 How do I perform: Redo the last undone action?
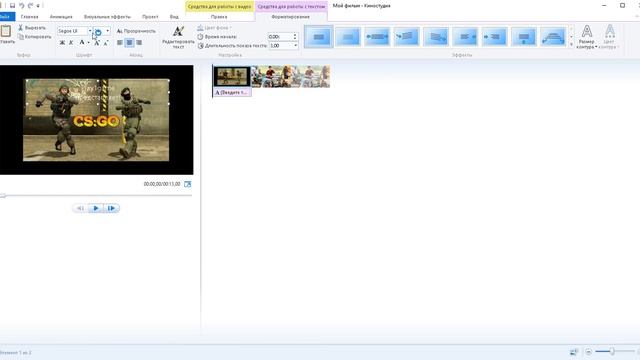click(31, 5)
